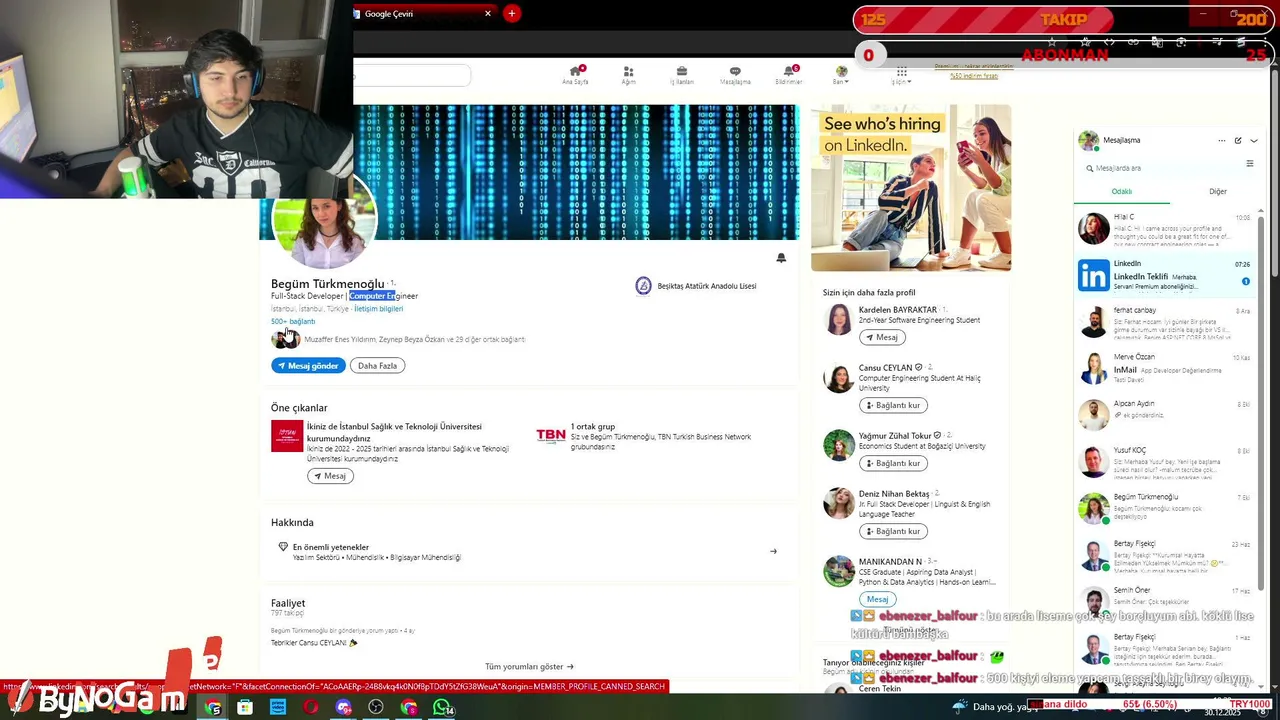Open the Mesajlaşma icon in top navigation
The width and height of the screenshot is (1280, 720).
pyautogui.click(x=735, y=75)
